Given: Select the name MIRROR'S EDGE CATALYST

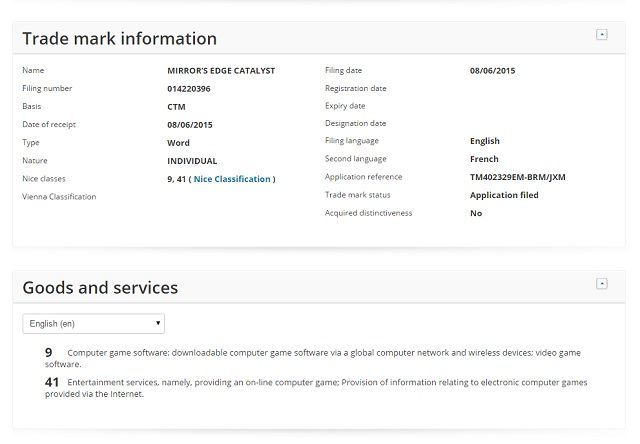Looking at the screenshot, I should [x=221, y=71].
